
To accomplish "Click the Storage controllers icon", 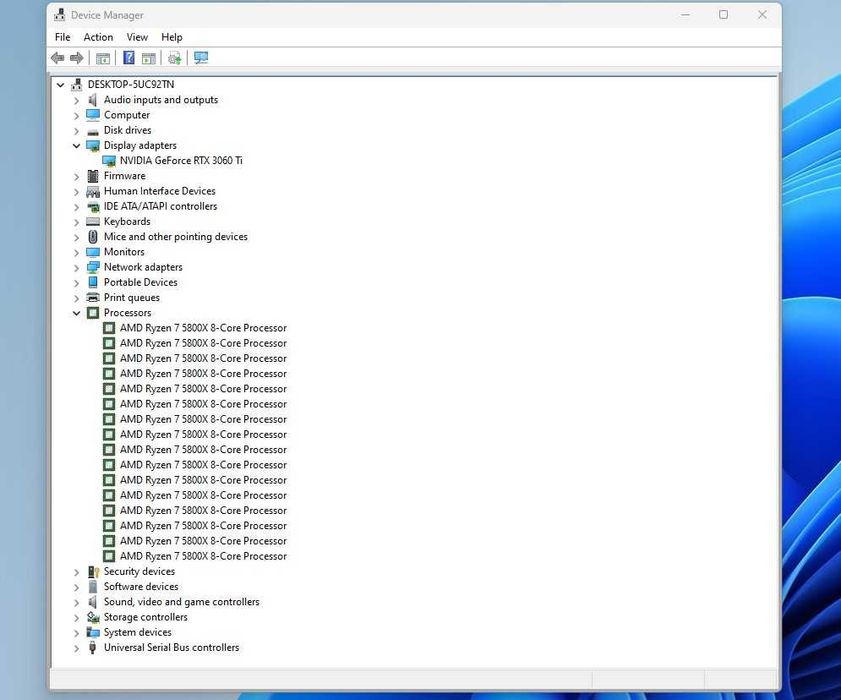I will [x=93, y=617].
